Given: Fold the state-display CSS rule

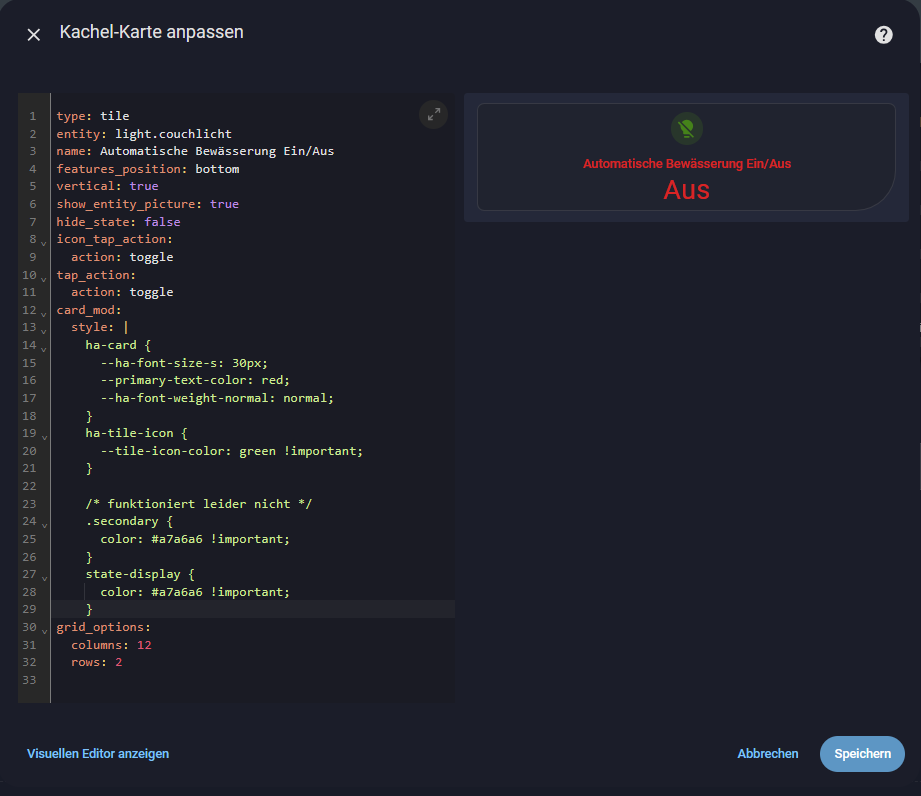Looking at the screenshot, I should click(44, 576).
